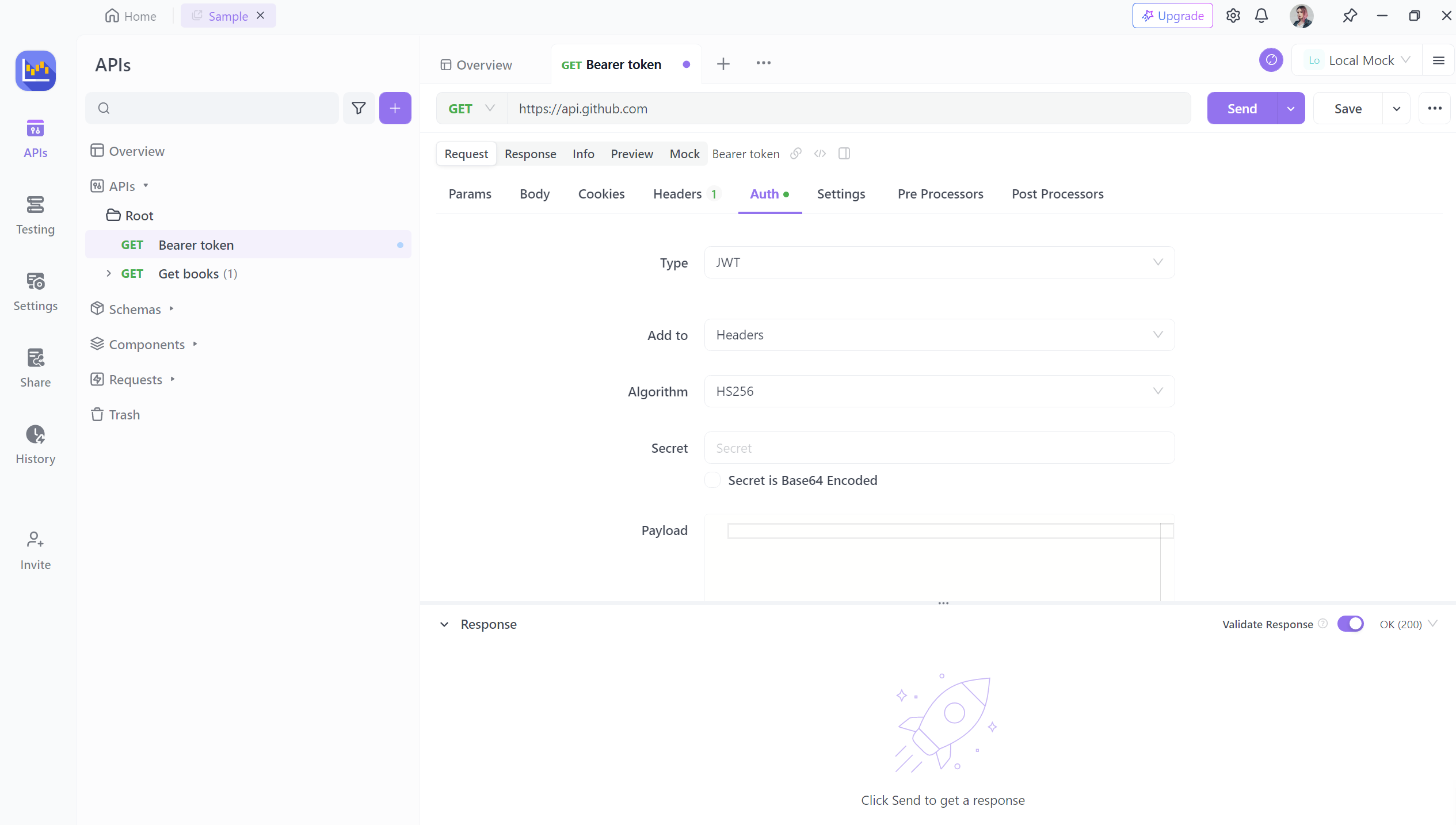
Task: Switch to the Pre Processors tab
Action: tap(940, 194)
